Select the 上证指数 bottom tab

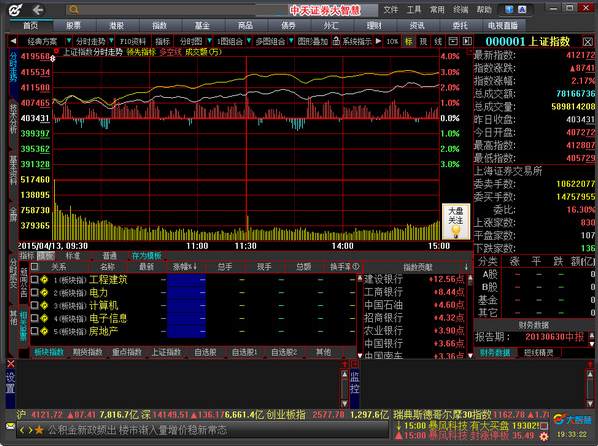(167, 352)
